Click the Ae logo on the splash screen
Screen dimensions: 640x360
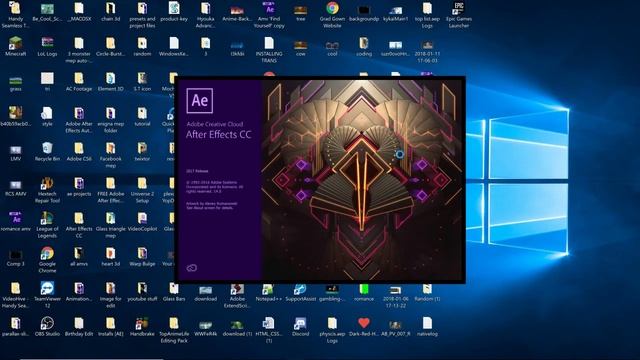click(x=200, y=100)
